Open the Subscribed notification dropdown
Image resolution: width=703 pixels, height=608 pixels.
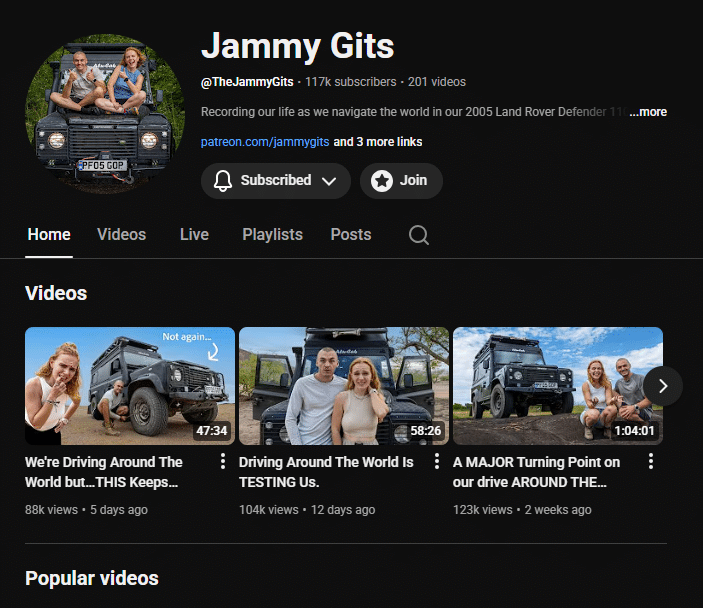[275, 181]
